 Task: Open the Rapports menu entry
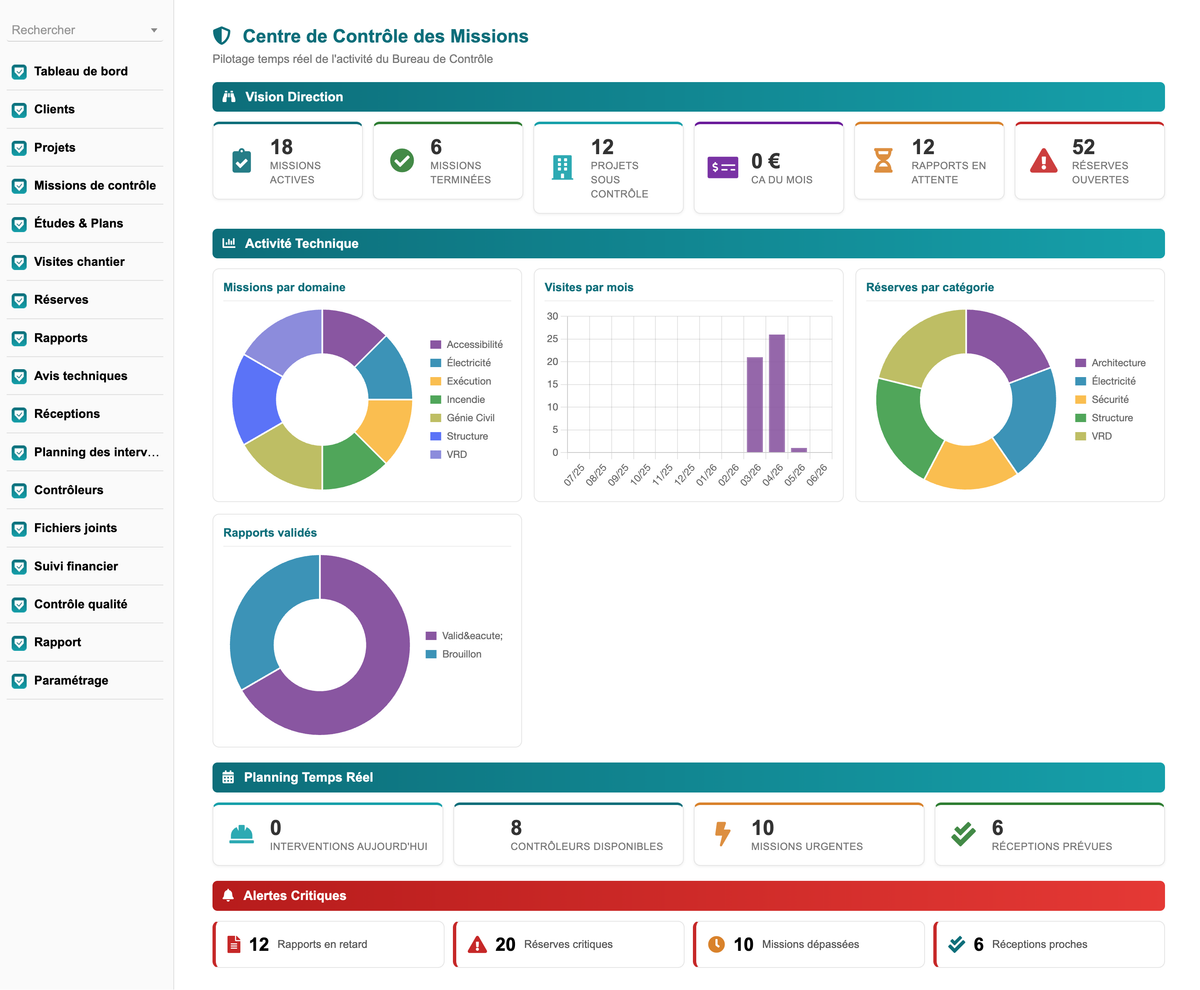84,337
